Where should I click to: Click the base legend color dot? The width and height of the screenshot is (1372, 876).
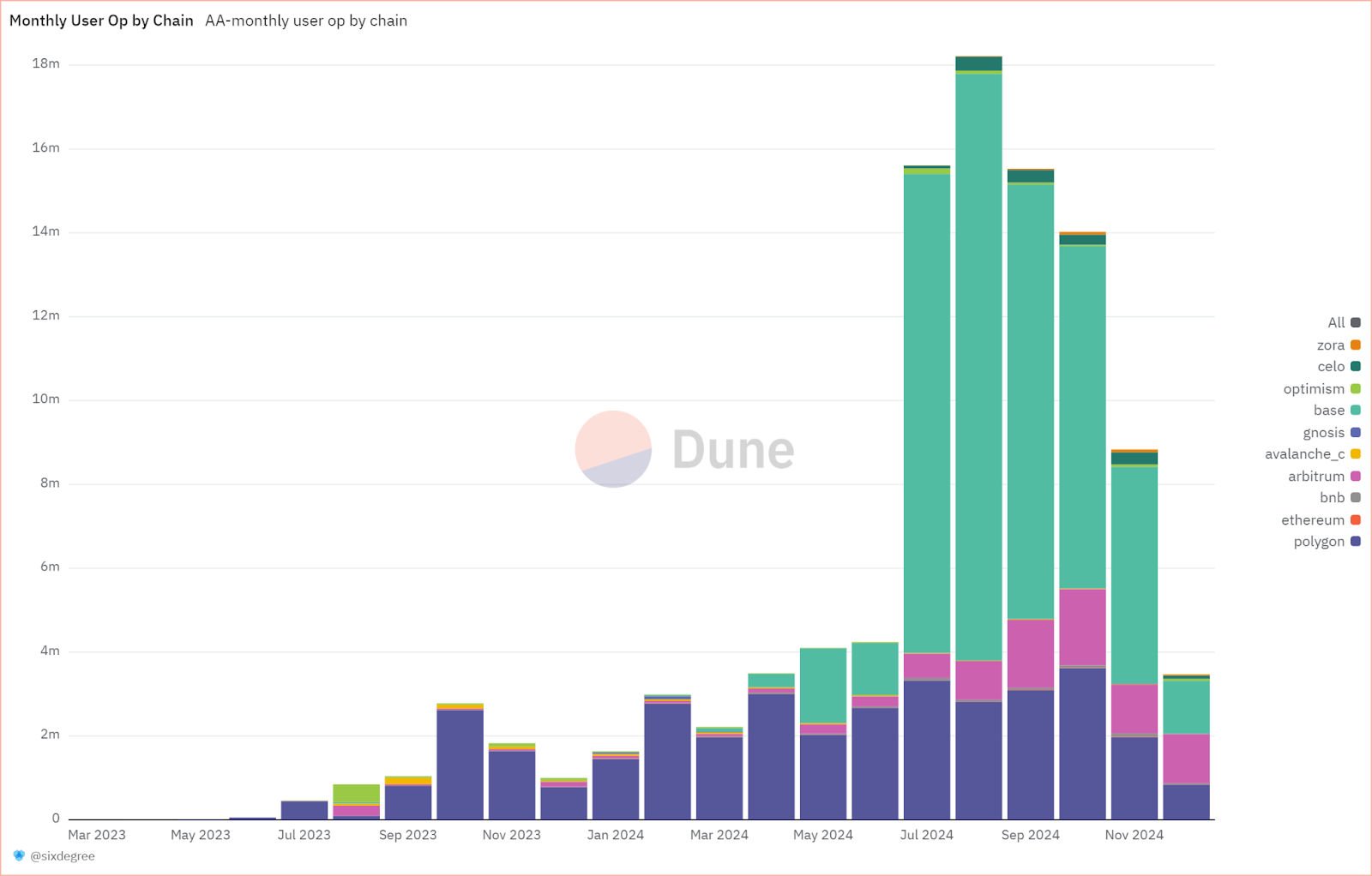click(1356, 410)
